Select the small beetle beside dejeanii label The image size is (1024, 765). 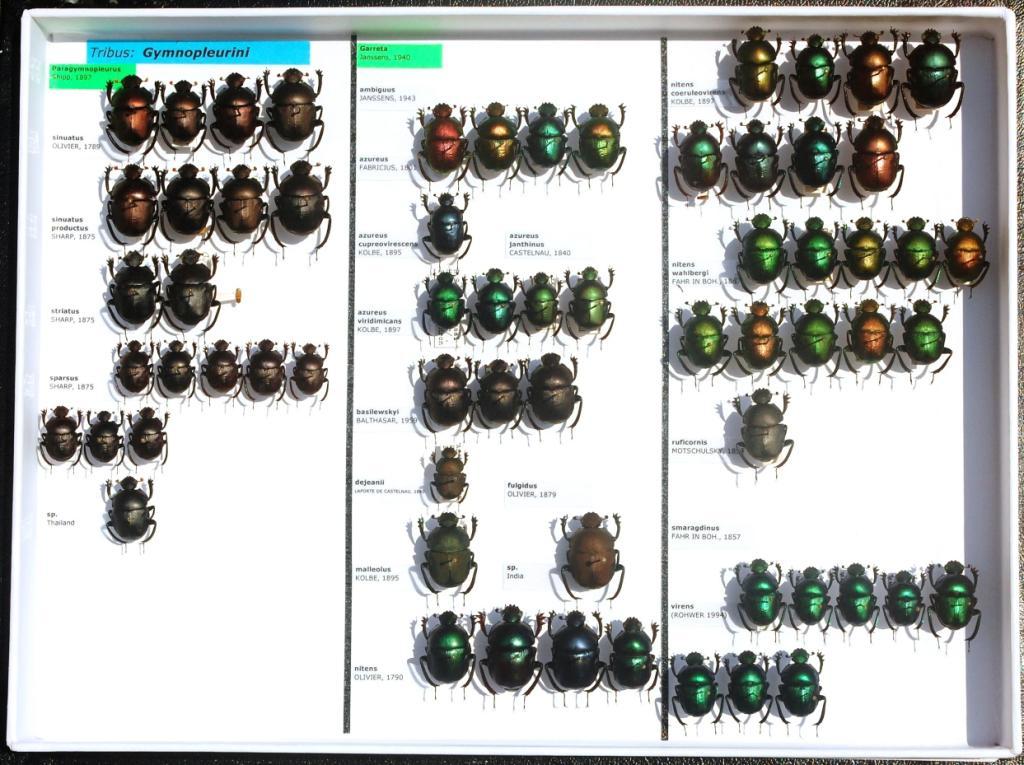pos(449,475)
